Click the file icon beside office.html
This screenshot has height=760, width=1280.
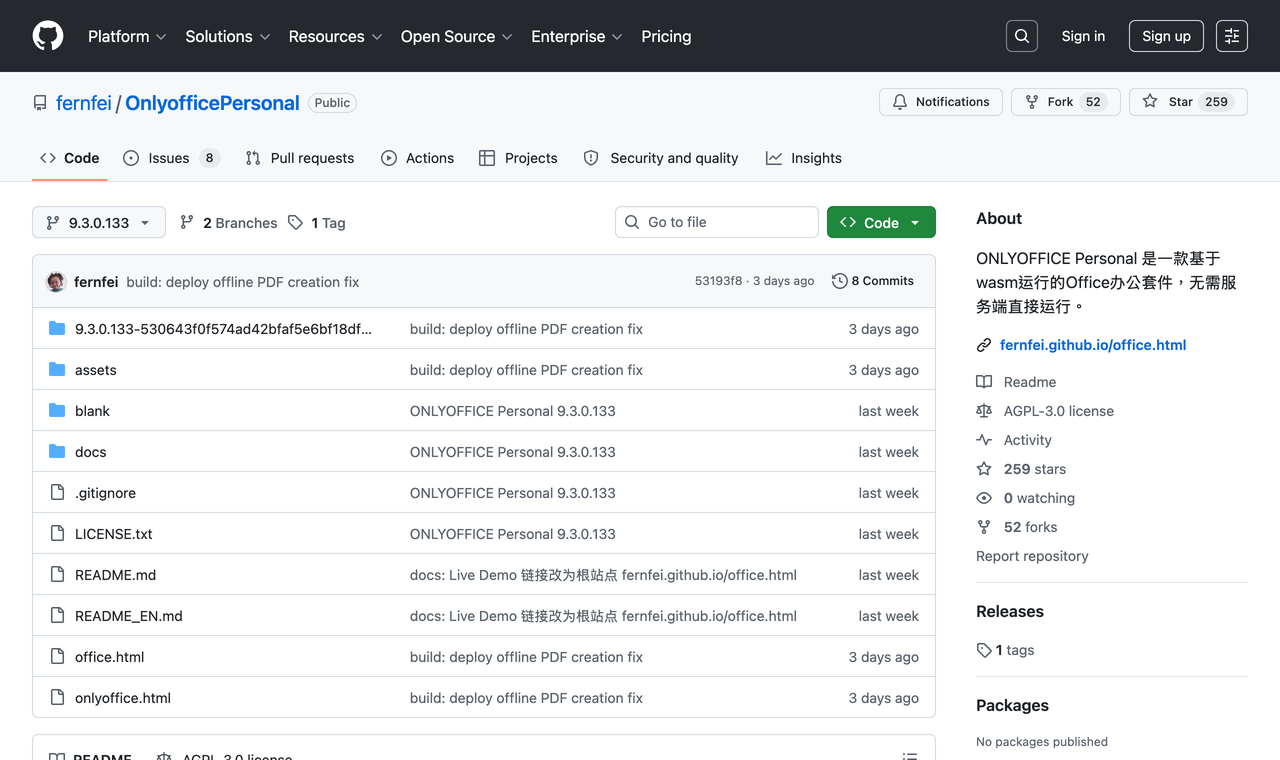point(57,657)
